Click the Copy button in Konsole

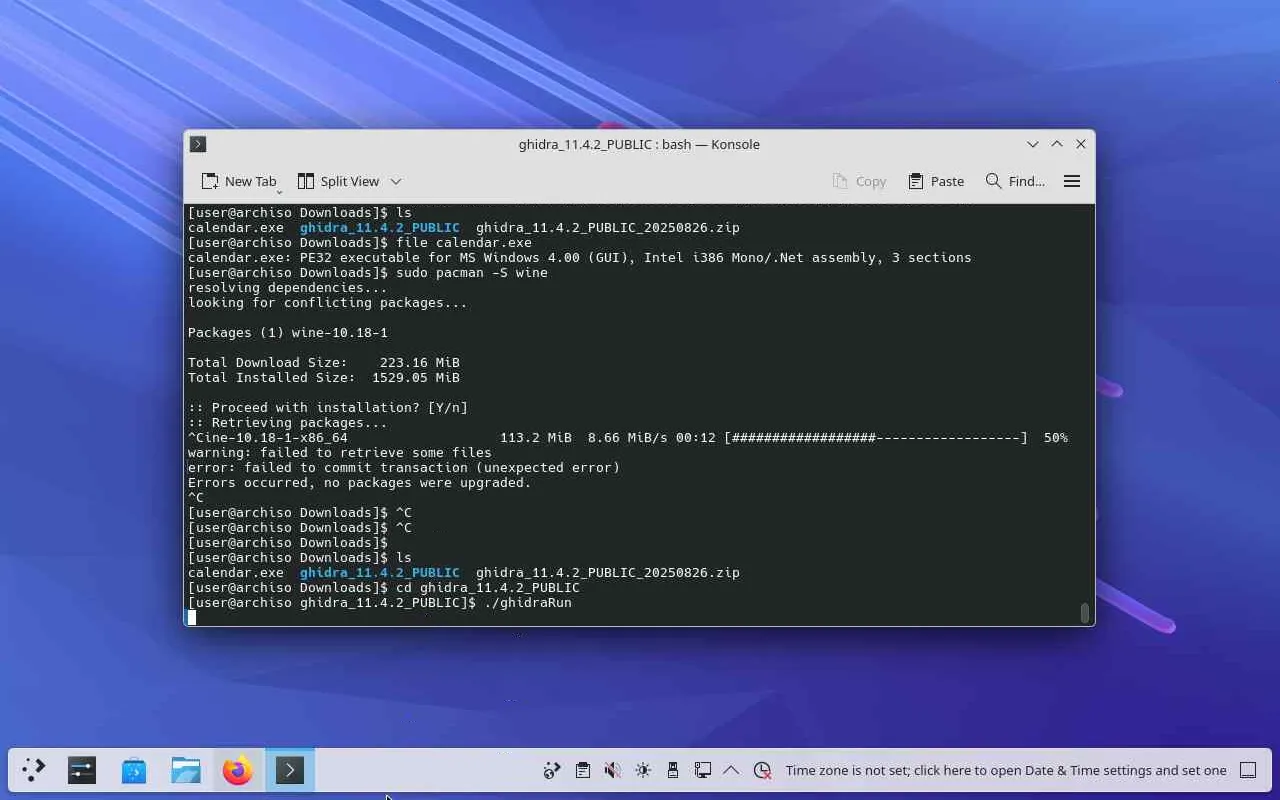[x=859, y=181]
